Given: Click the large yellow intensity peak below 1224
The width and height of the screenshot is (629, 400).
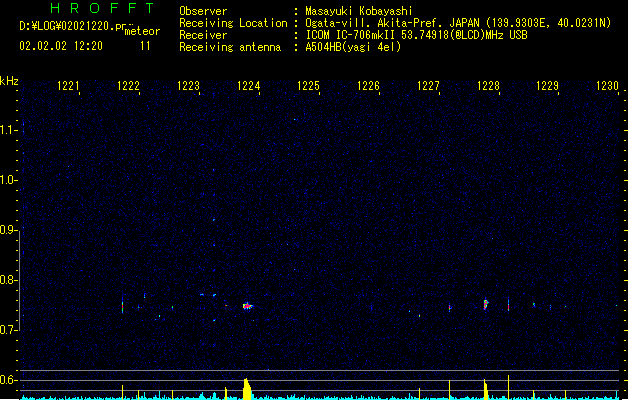Looking at the screenshot, I should (247, 389).
